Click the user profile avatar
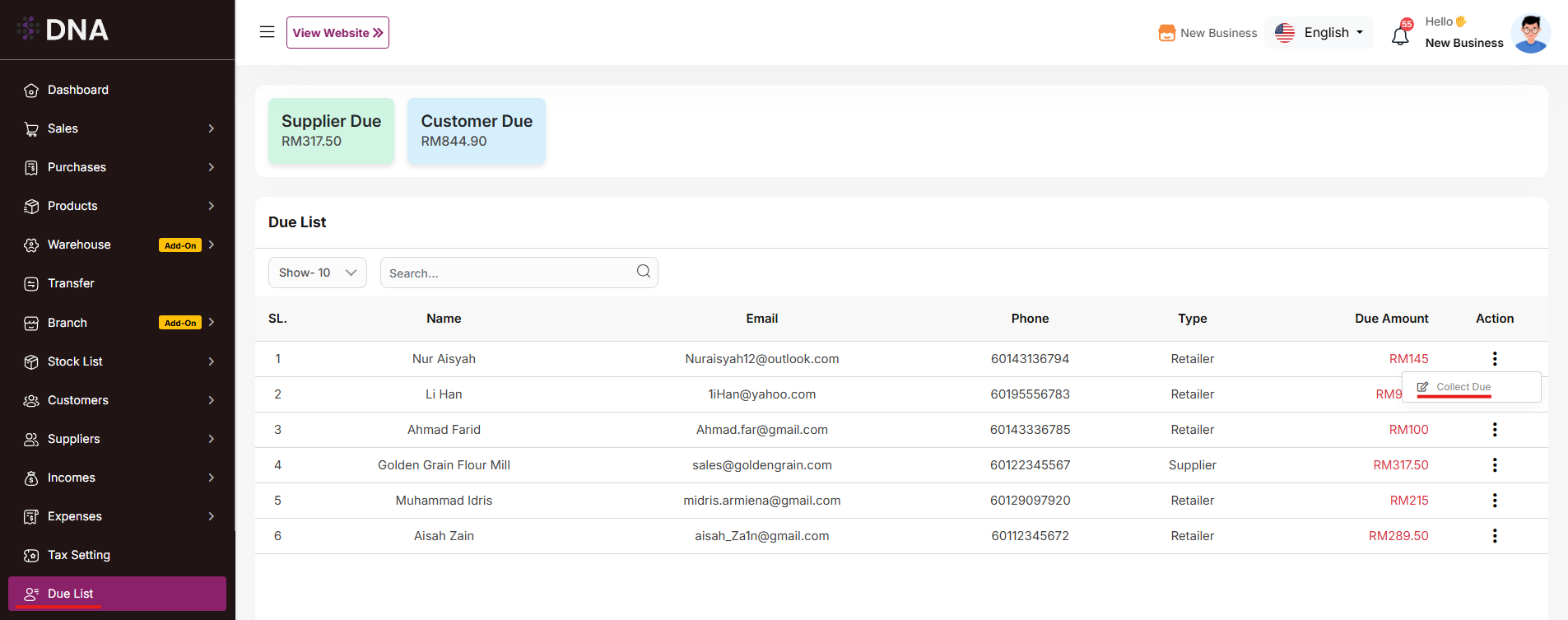 [1530, 33]
